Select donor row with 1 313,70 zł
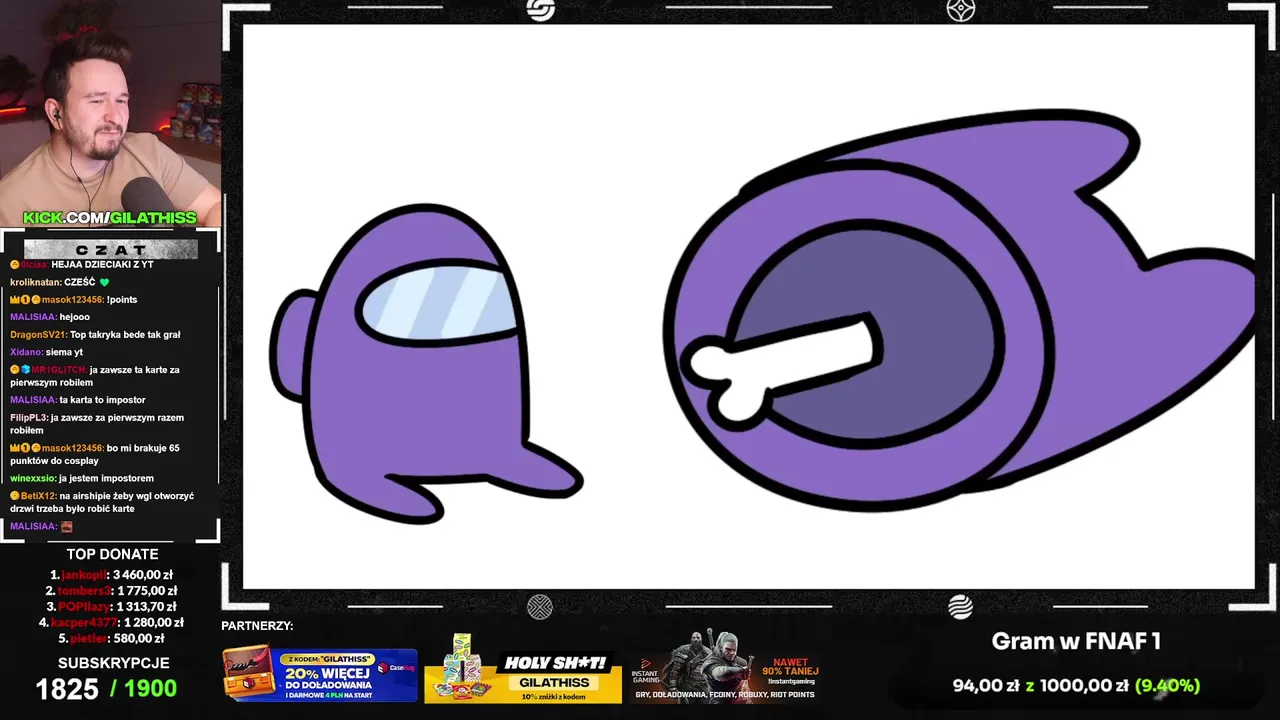This screenshot has width=1280, height=720. pyautogui.click(x=111, y=606)
